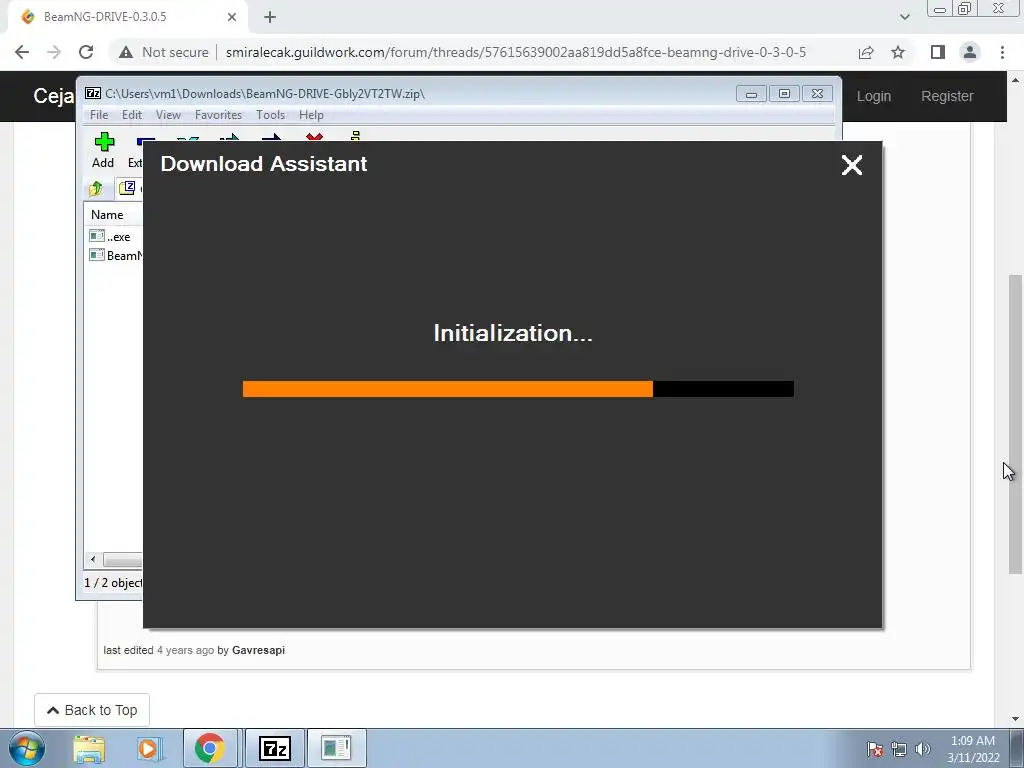Bookmark this page with star icon
This screenshot has height=768, width=1024.
coord(898,52)
